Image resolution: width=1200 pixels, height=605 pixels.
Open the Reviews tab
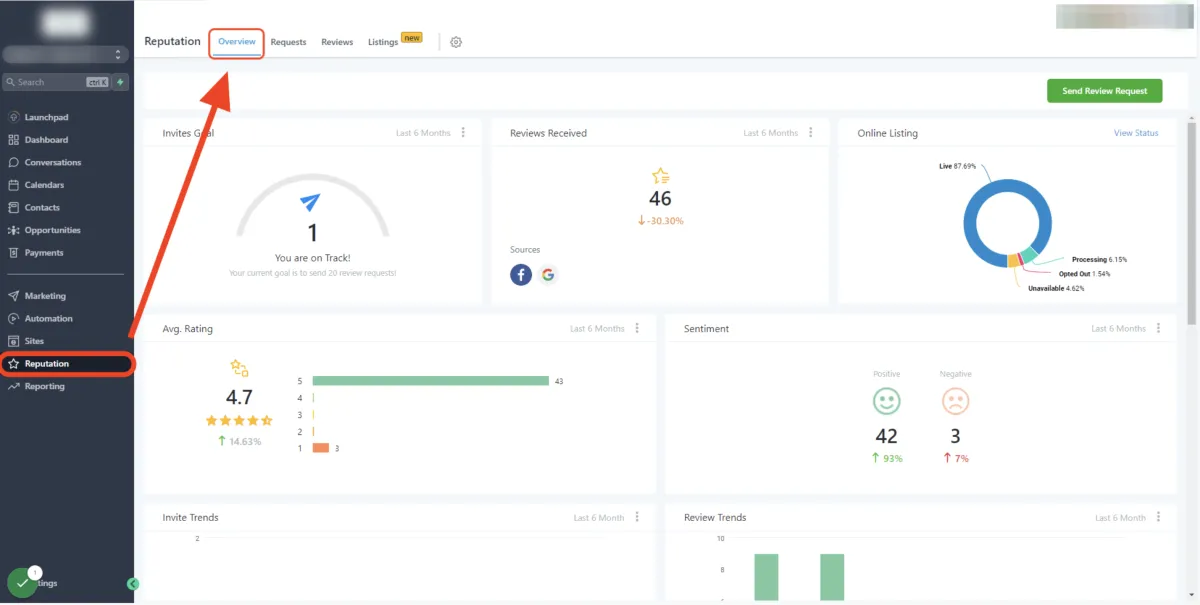click(337, 42)
